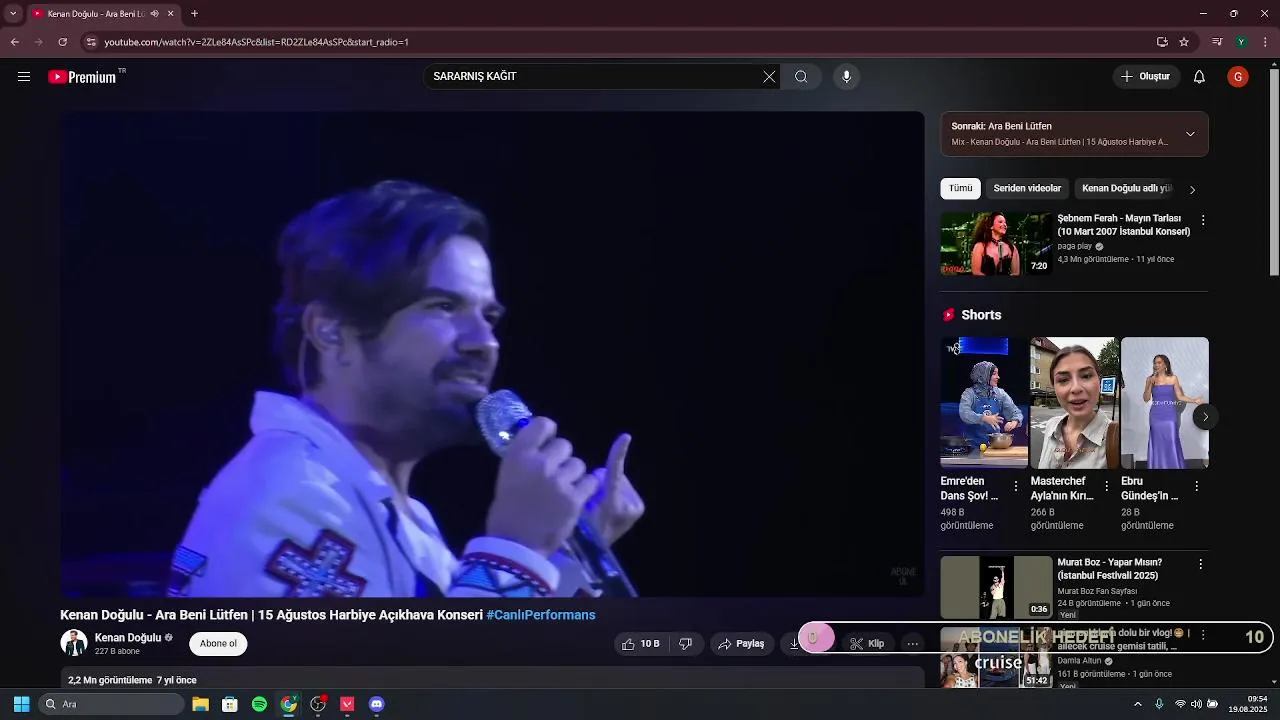1280x720 pixels.
Task: Click the search magnifier button
Action: coord(801,77)
